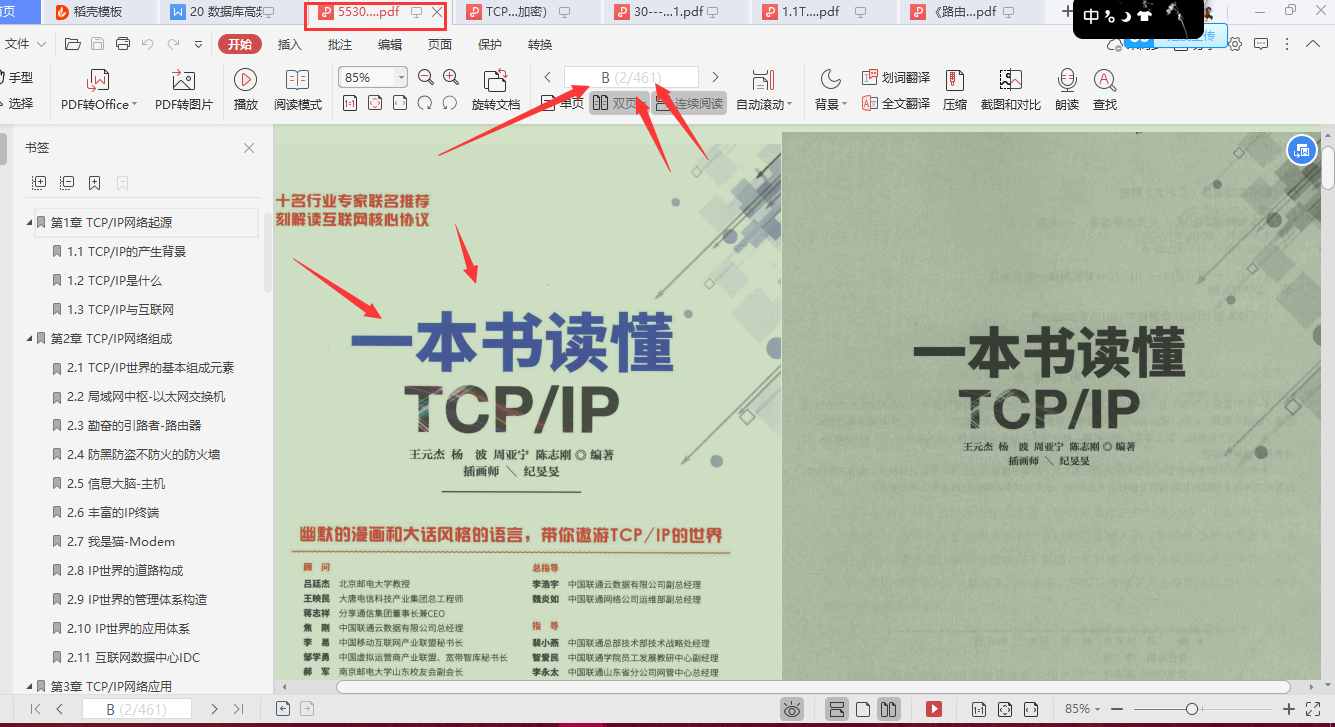The width and height of the screenshot is (1335, 727).
Task: Open bookmark 2.3 勤奋的引路者-路由器
Action: pos(134,425)
